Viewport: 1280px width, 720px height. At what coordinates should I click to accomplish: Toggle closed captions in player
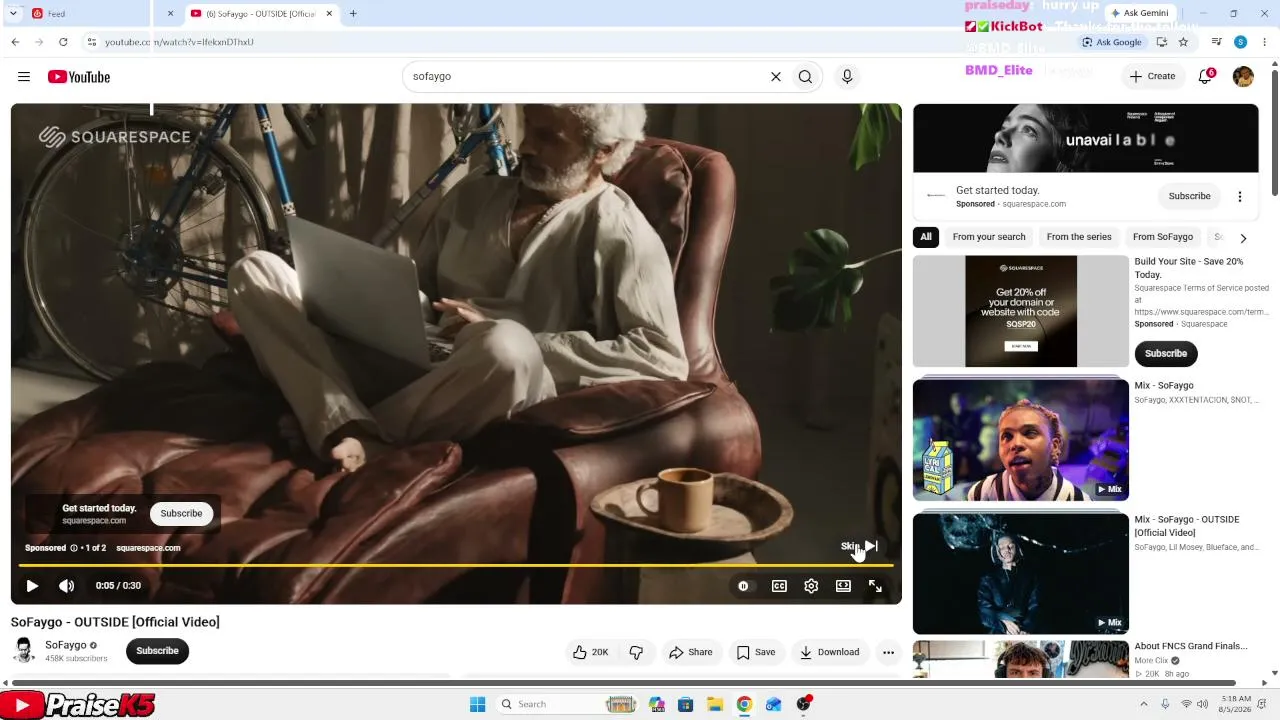click(x=779, y=586)
